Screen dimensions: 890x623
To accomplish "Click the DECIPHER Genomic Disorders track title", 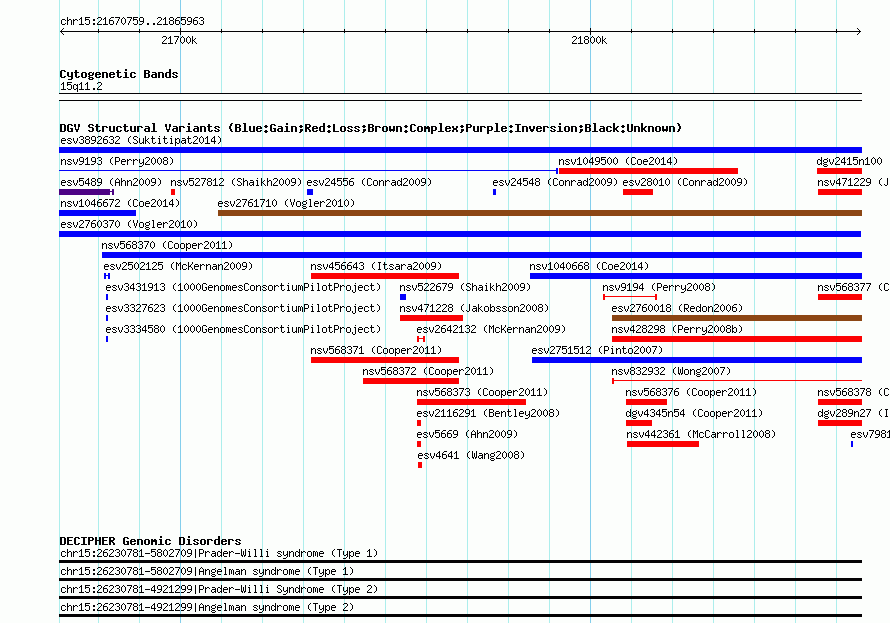I will tap(150, 541).
